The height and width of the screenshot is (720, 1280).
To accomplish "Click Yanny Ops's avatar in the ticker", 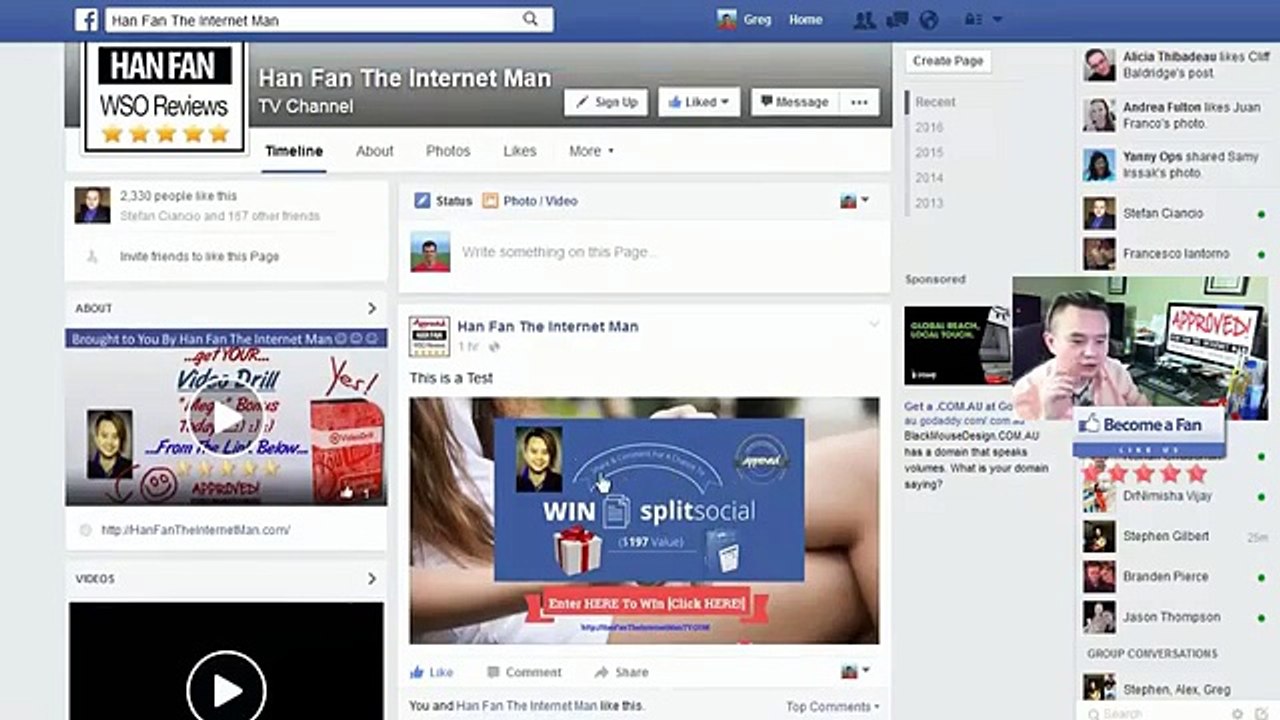I will (x=1099, y=165).
